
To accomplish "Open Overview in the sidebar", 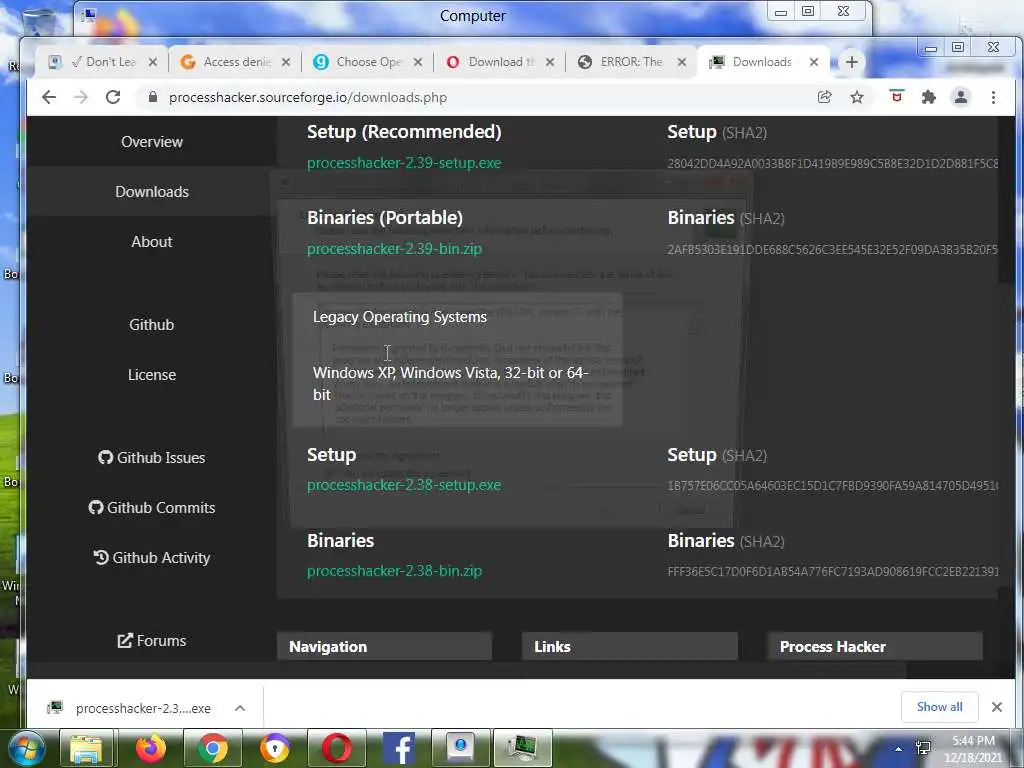I will (x=152, y=142).
